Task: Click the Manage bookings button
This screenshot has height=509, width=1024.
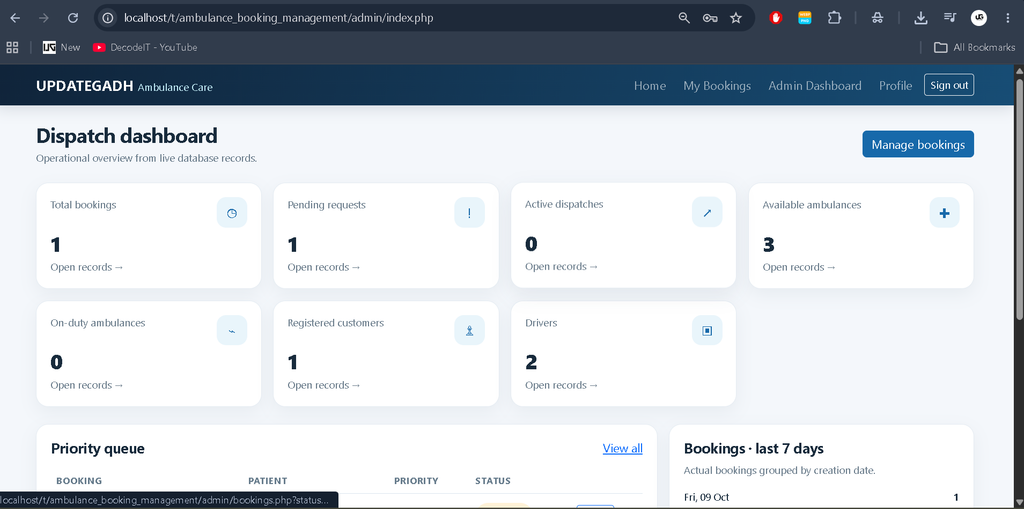Action: [x=918, y=144]
